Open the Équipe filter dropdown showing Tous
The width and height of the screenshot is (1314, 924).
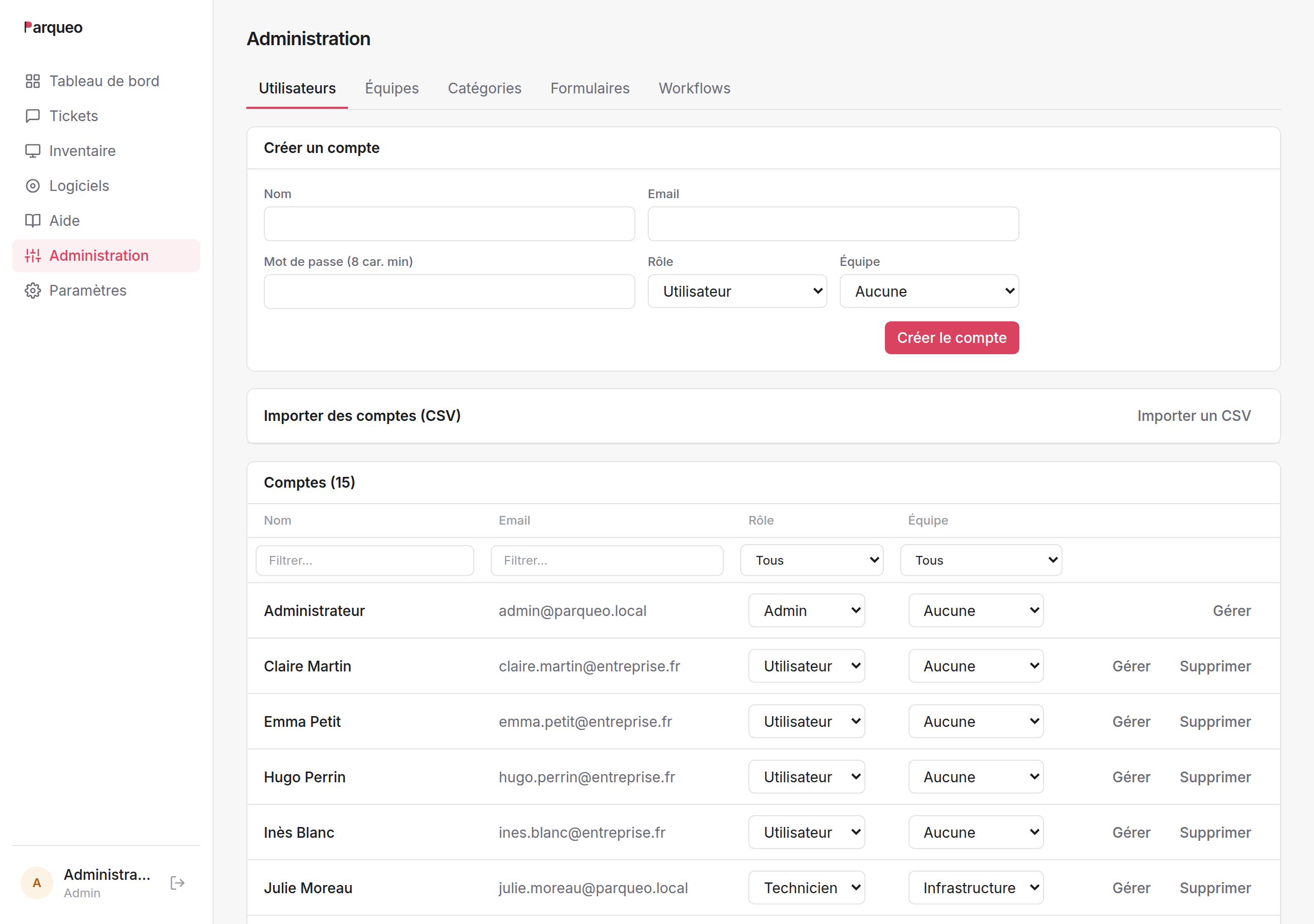click(981, 561)
